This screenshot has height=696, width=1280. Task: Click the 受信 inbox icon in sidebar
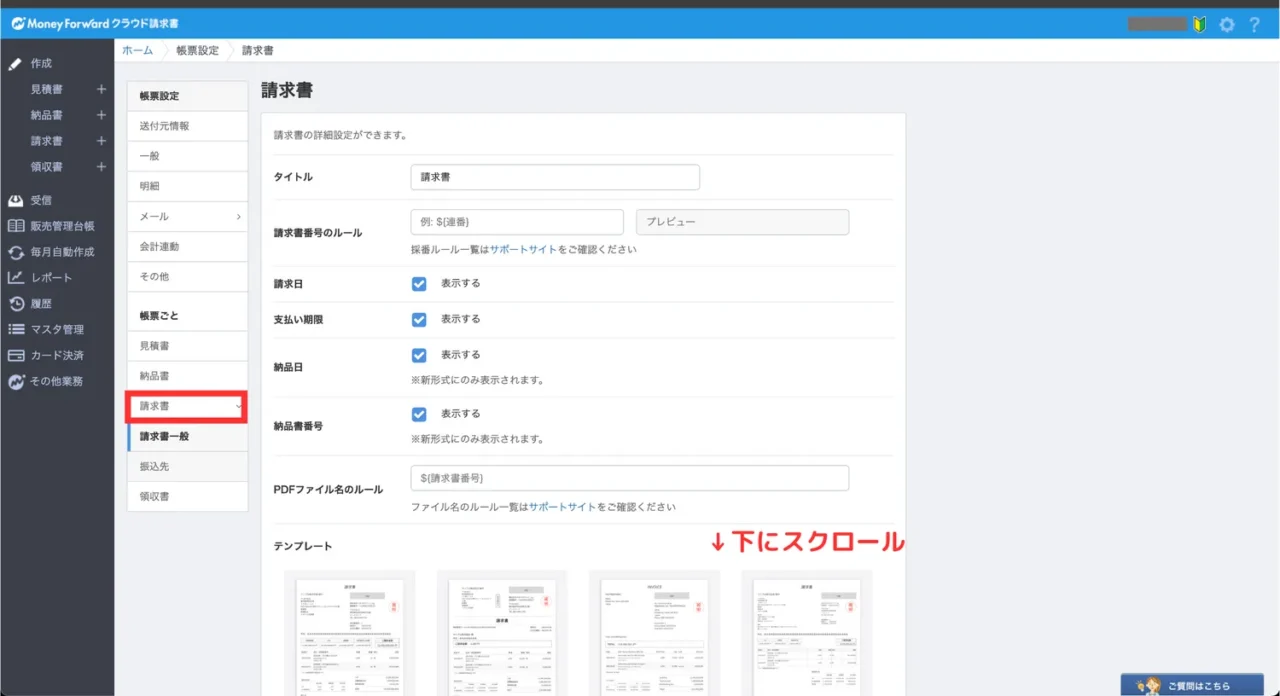pos(16,200)
